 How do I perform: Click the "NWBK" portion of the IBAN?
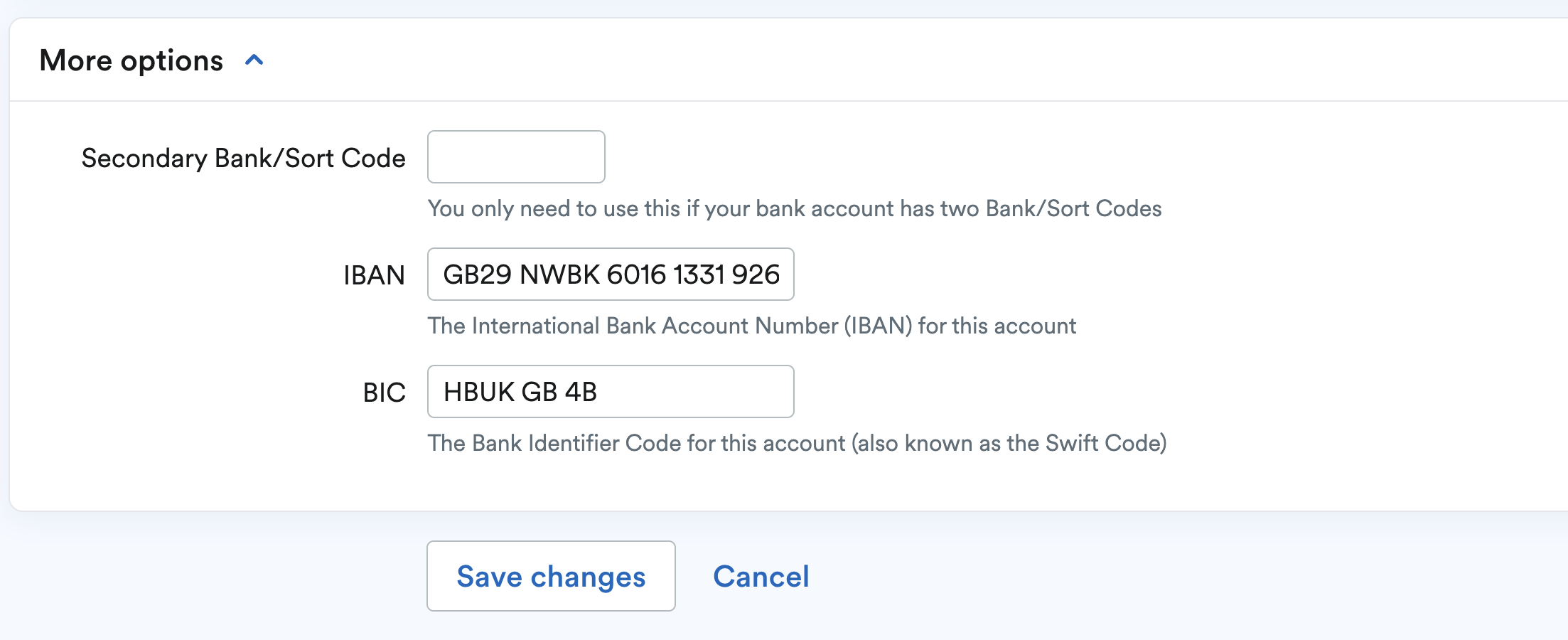559,274
